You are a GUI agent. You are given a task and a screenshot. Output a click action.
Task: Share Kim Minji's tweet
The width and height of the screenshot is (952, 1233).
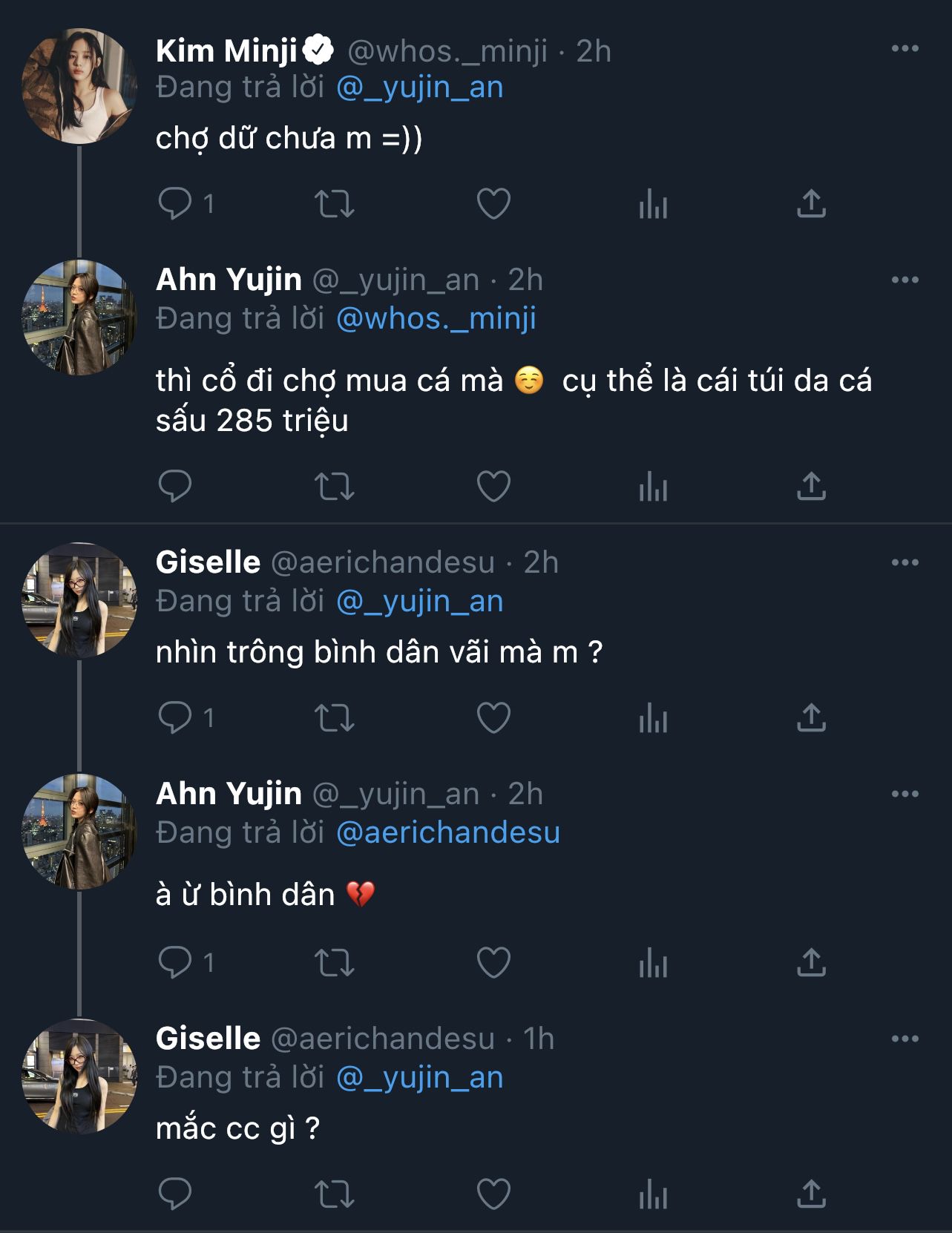pos(811,203)
